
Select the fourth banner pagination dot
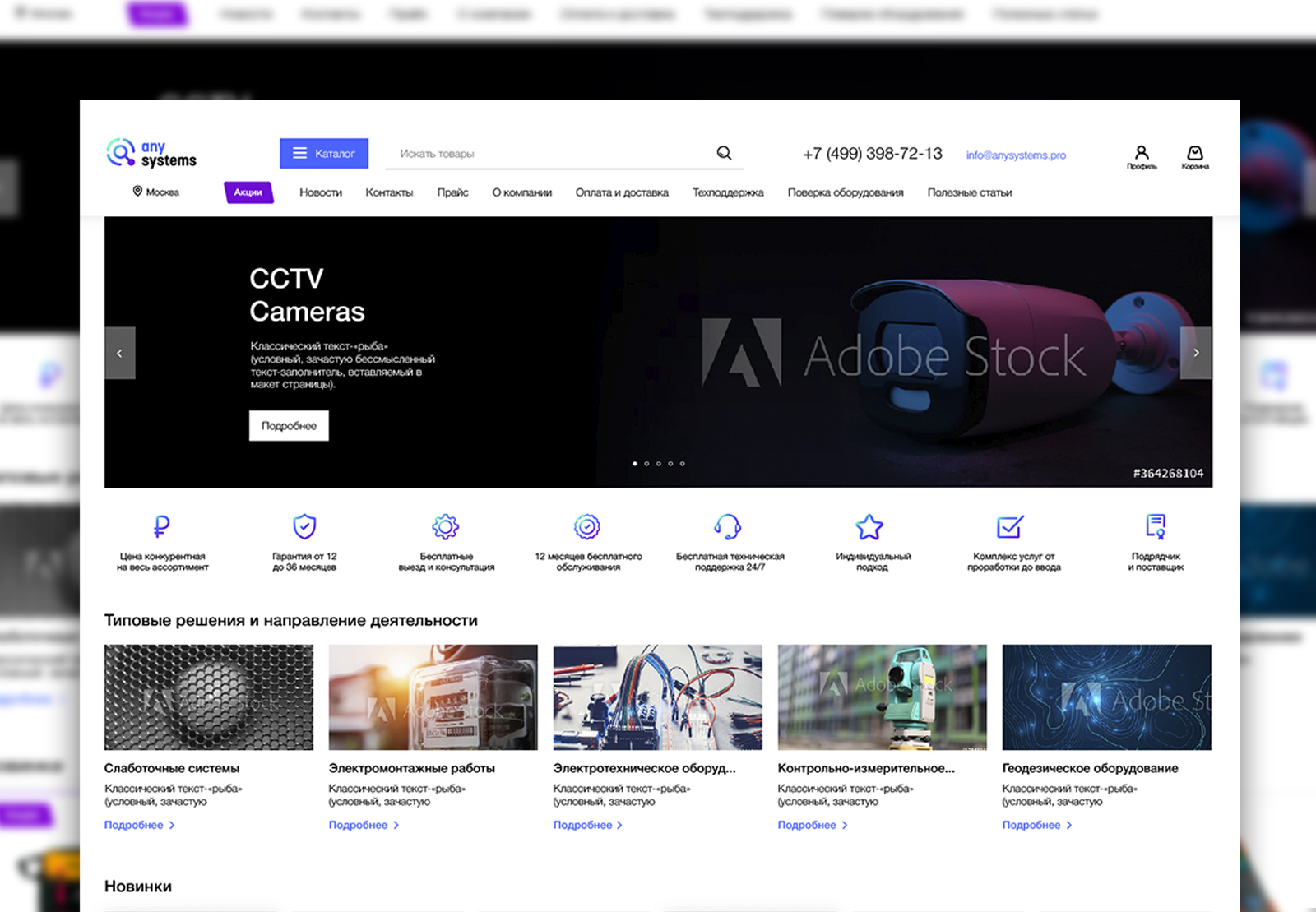coord(670,464)
